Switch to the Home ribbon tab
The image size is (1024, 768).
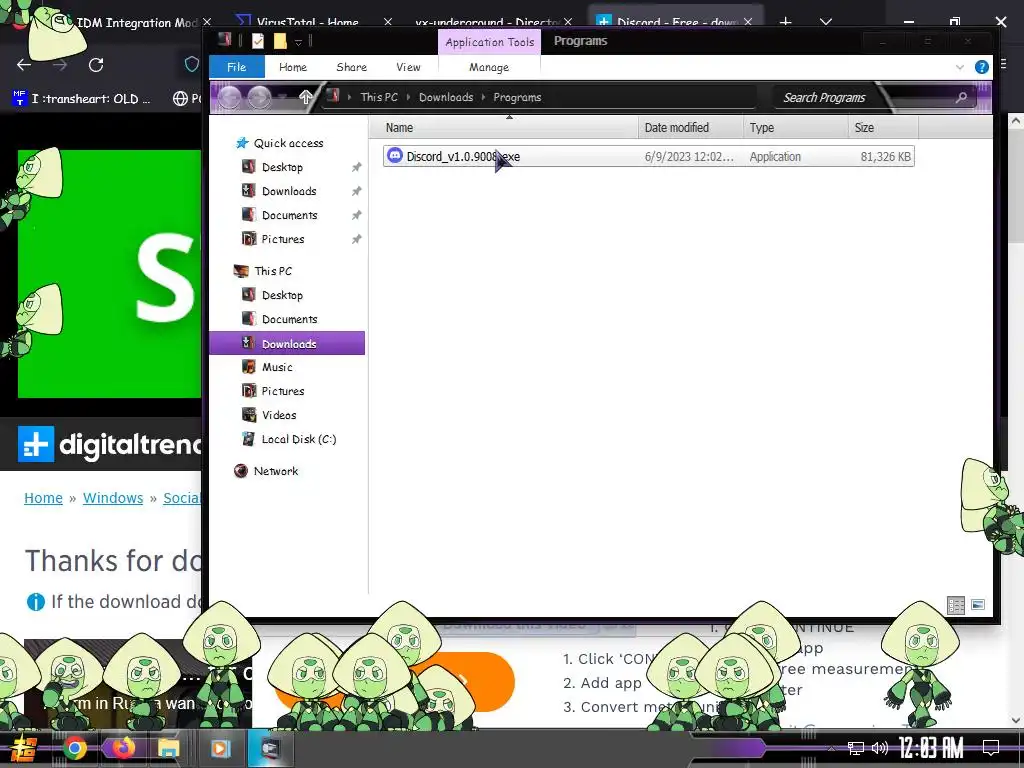pyautogui.click(x=293, y=67)
